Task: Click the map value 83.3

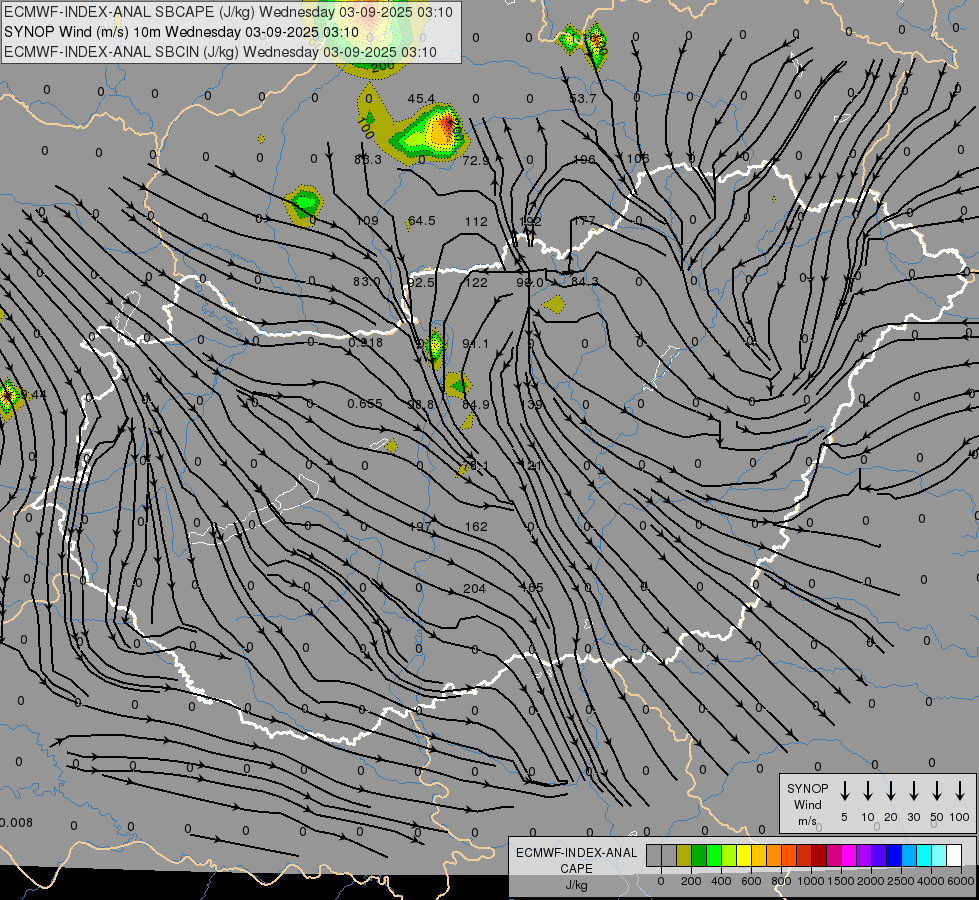Action: (367, 160)
